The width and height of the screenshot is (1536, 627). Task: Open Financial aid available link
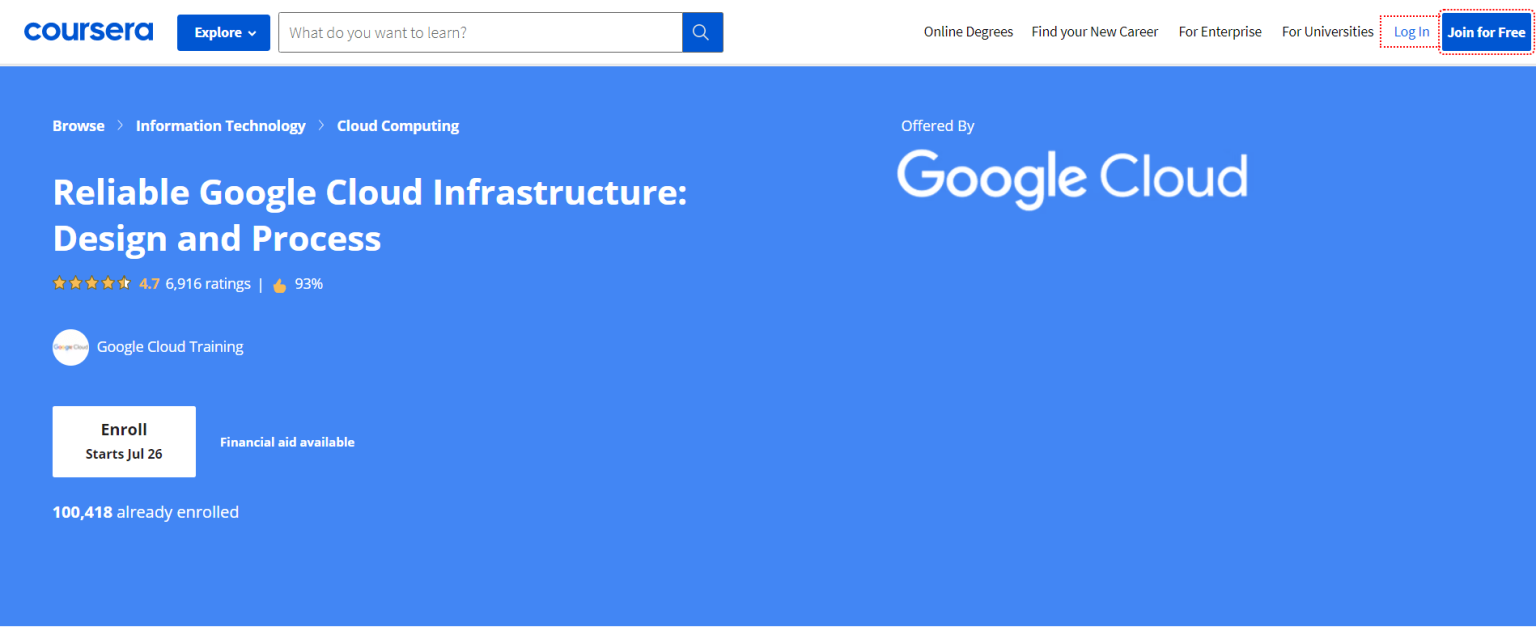pyautogui.click(x=287, y=442)
